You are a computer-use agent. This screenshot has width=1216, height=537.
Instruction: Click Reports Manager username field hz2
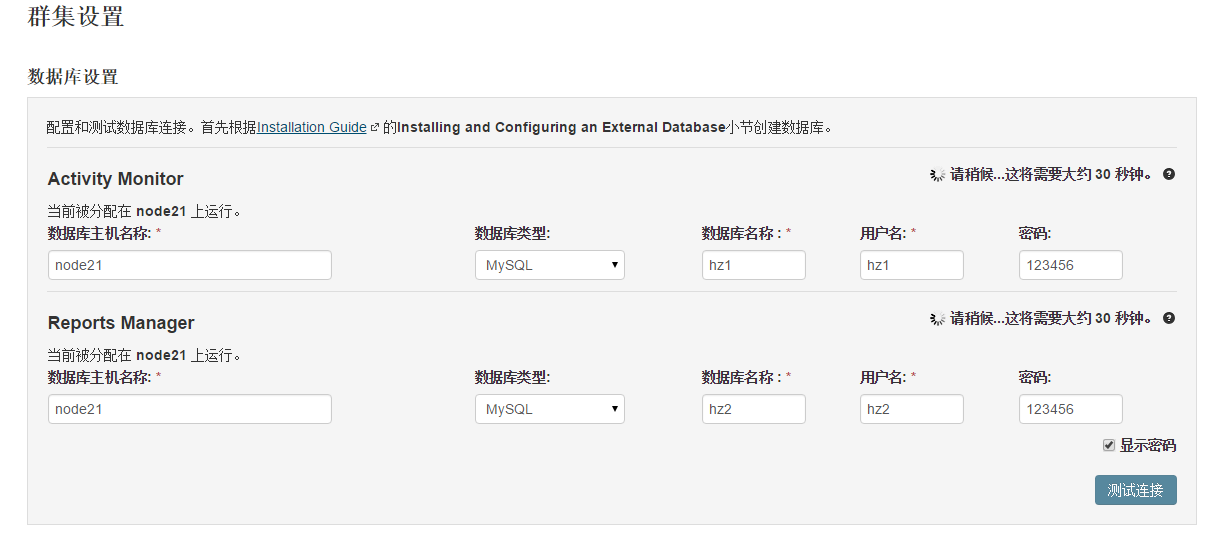click(x=912, y=409)
